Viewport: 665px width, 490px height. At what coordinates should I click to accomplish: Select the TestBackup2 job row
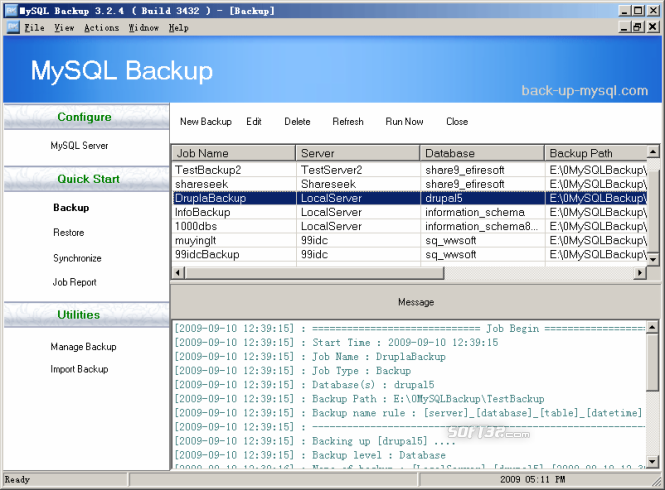click(x=409, y=170)
